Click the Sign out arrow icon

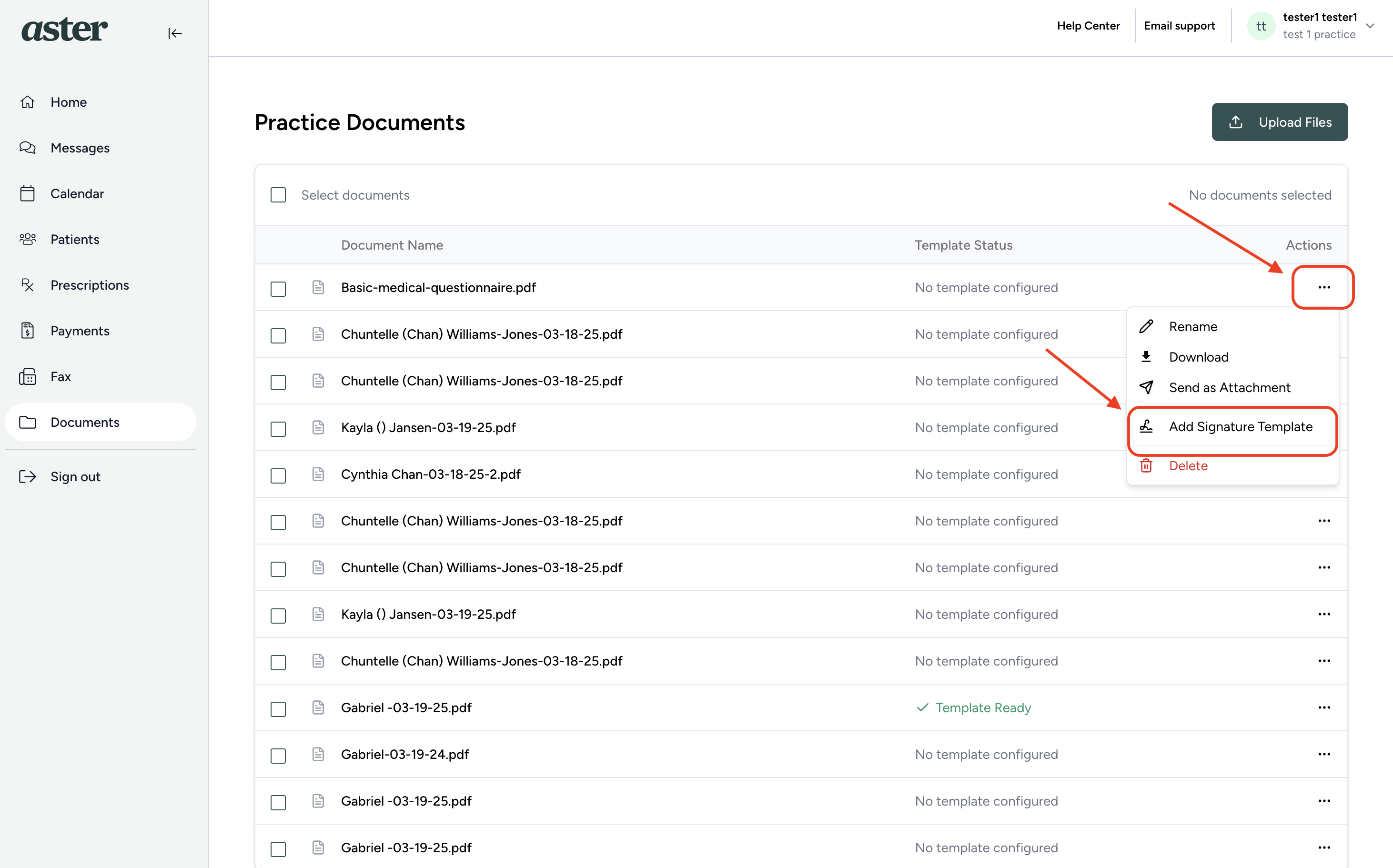28,476
